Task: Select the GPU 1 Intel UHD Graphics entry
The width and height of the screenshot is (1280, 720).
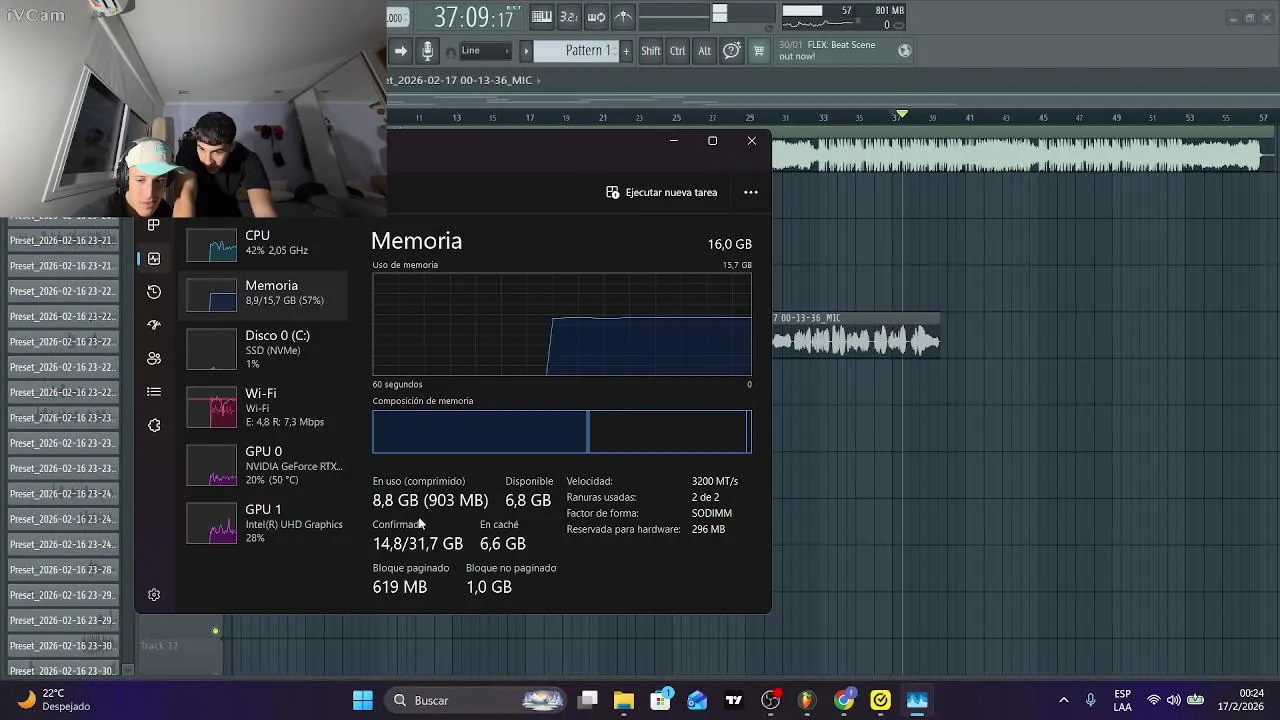Action: pyautogui.click(x=265, y=523)
